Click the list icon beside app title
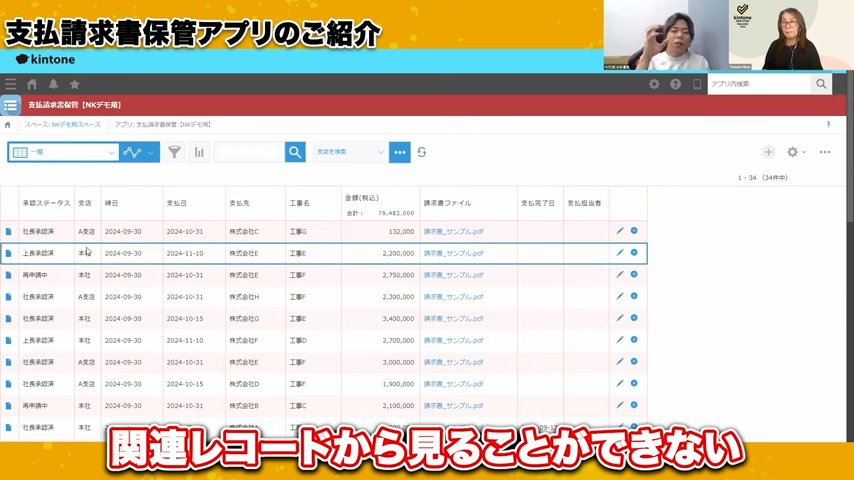 click(10, 105)
